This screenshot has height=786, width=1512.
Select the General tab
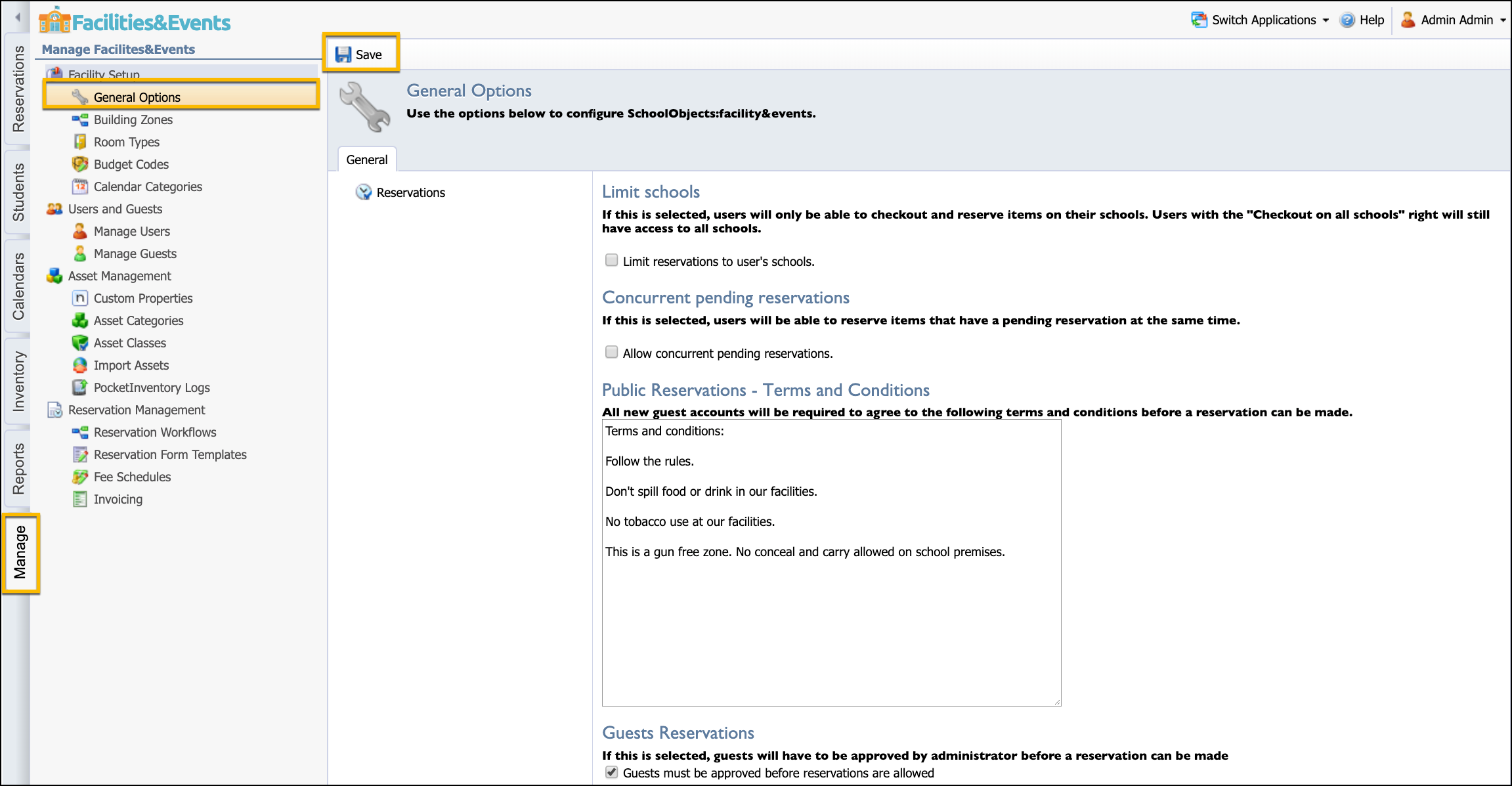[x=367, y=160]
